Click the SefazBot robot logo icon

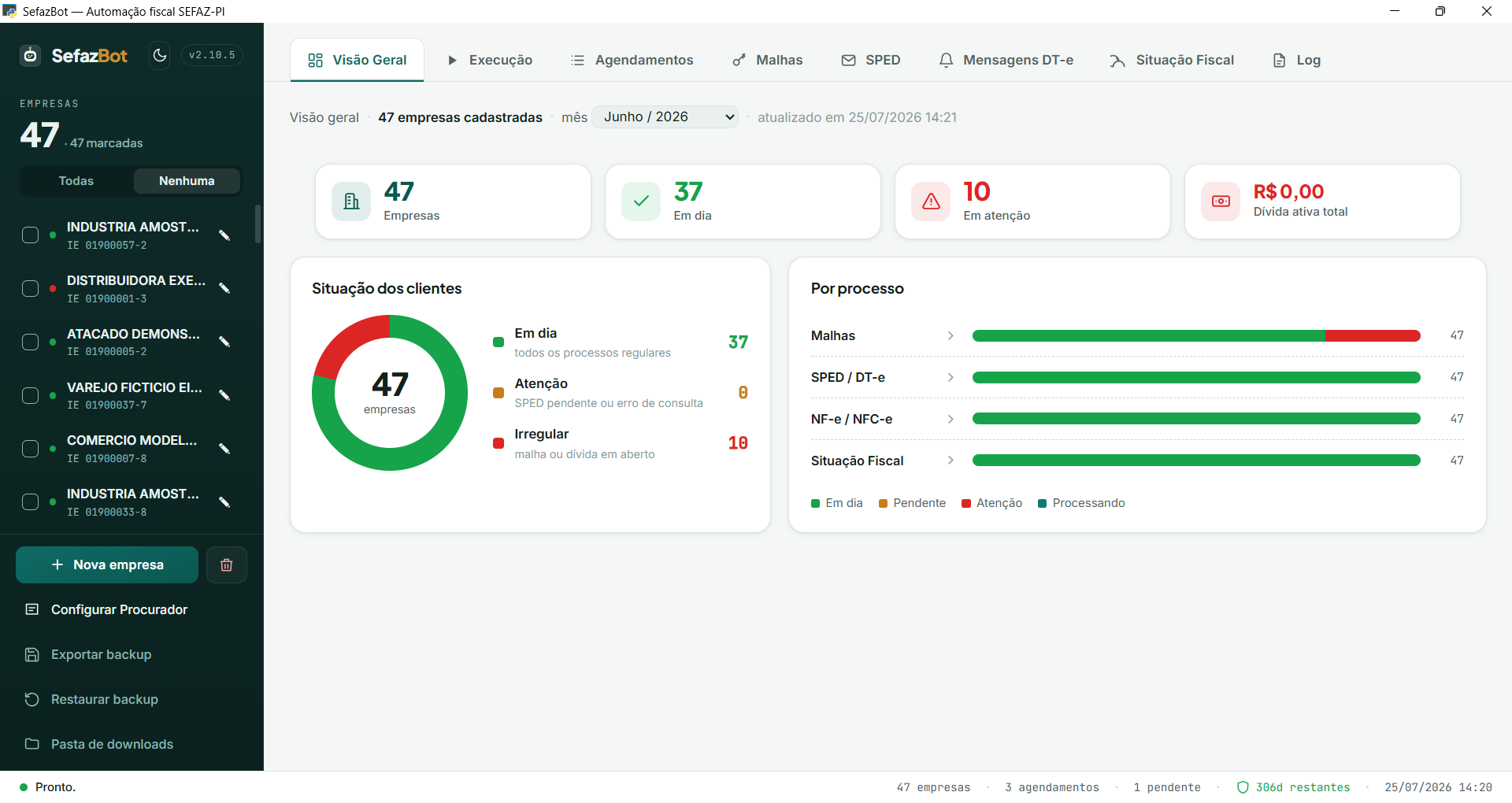pyautogui.click(x=31, y=55)
